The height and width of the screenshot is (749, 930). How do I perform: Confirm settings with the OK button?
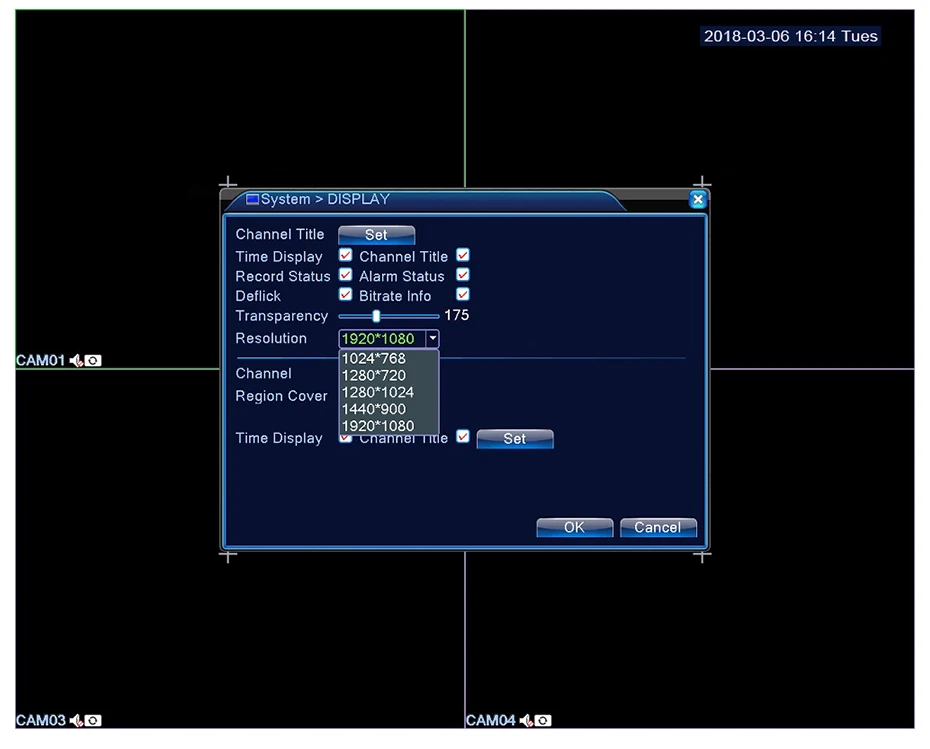pyautogui.click(x=574, y=527)
